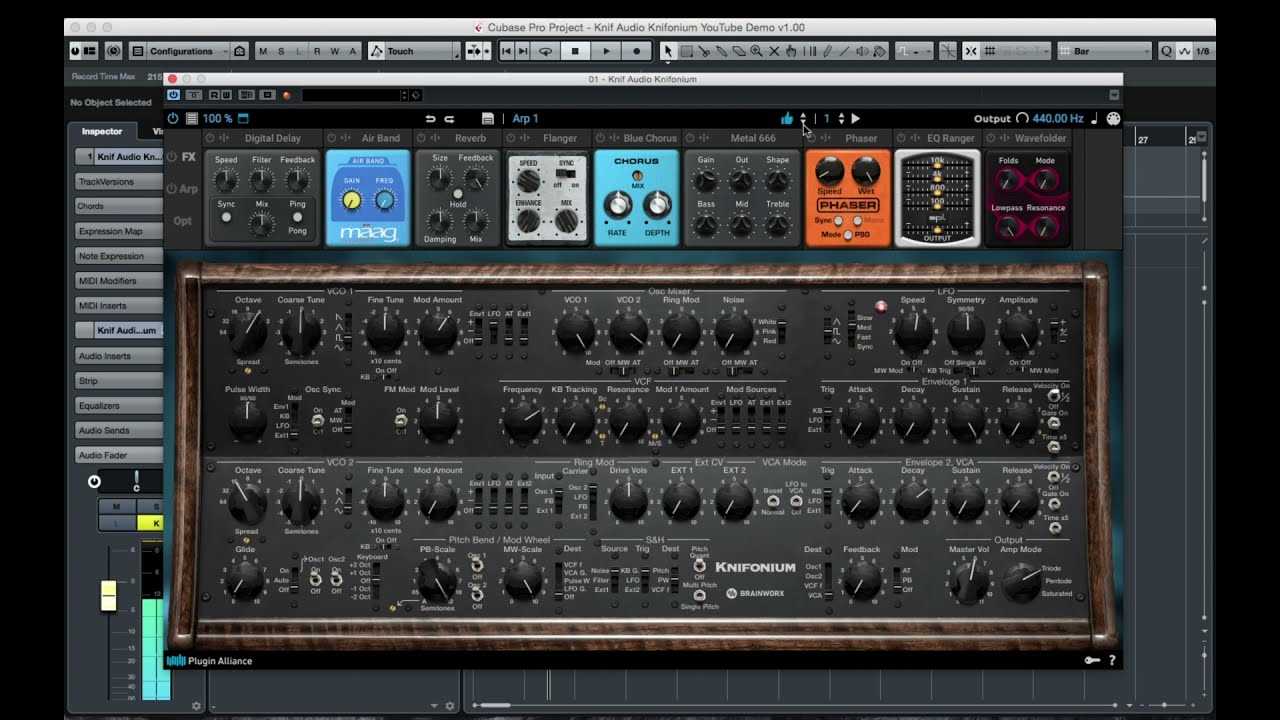Expand MIDI Modifiers inspector section

[x=119, y=281]
